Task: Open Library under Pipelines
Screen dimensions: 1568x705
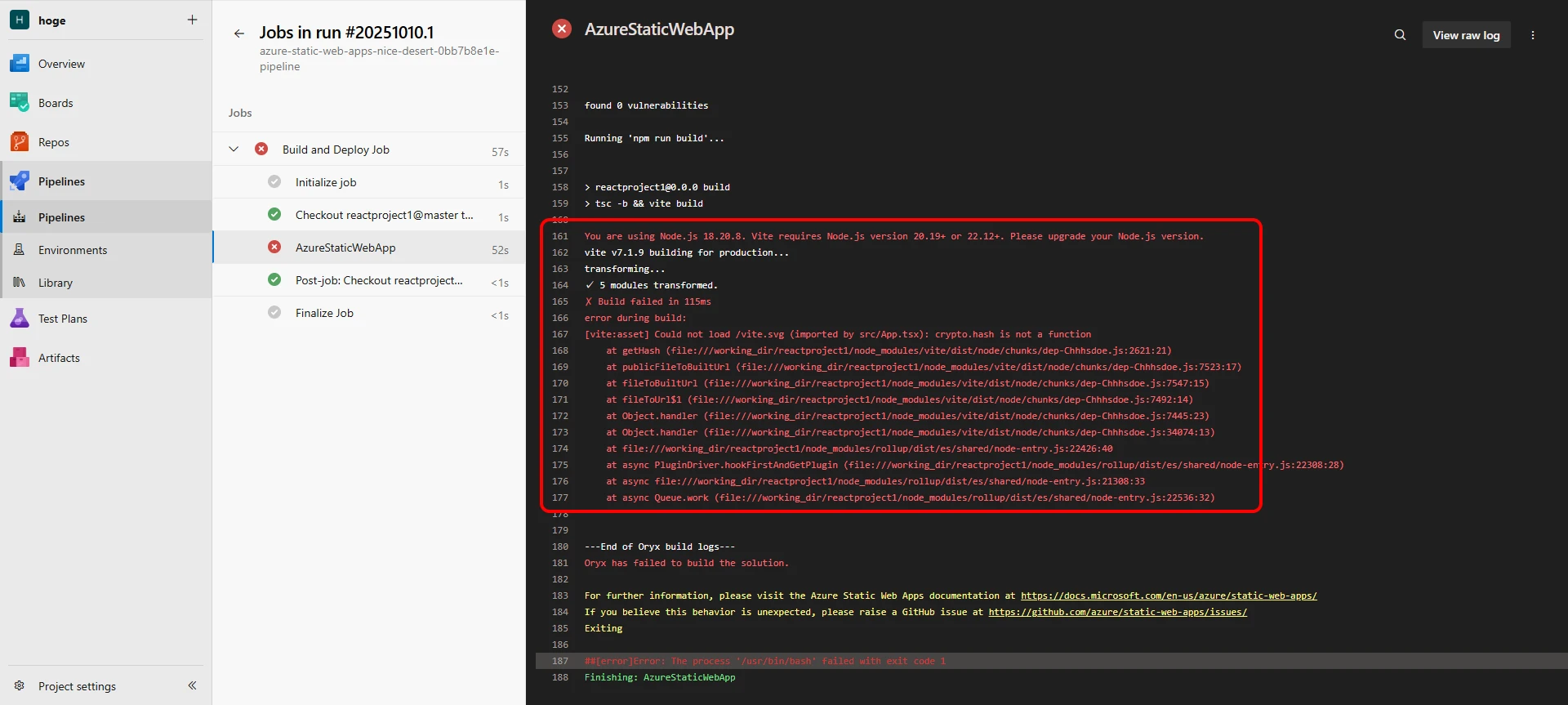Action: point(56,283)
